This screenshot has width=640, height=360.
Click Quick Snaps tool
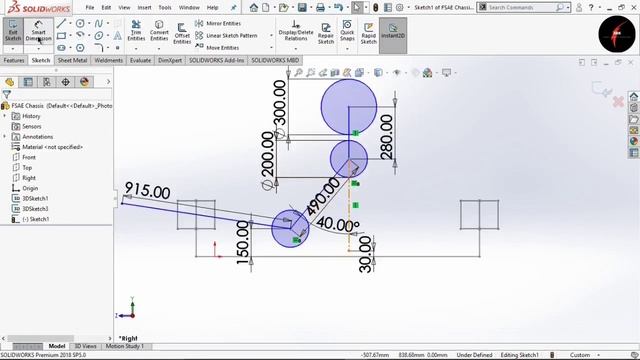point(347,31)
